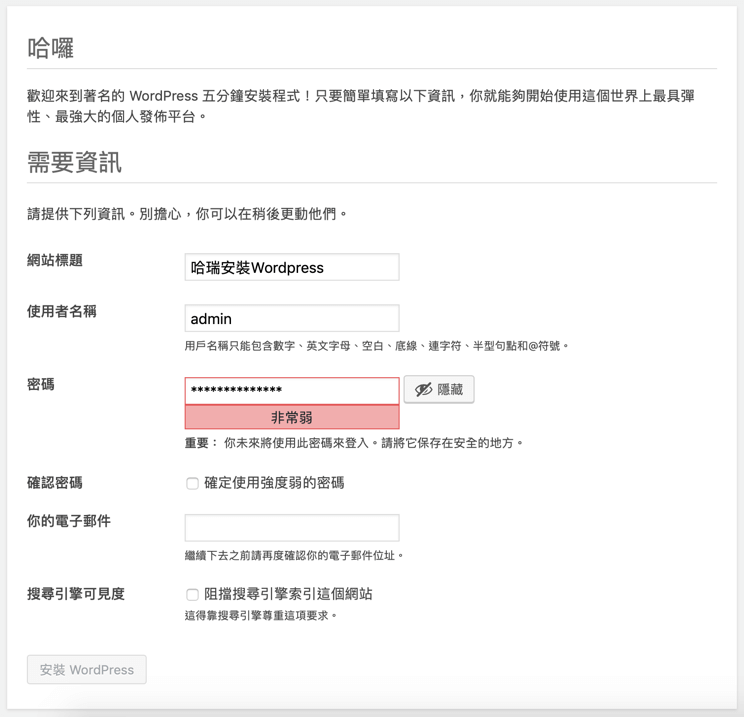This screenshot has width=744, height=717.
Task: Click the 非常弱 password strength indicator
Action: 292,417
